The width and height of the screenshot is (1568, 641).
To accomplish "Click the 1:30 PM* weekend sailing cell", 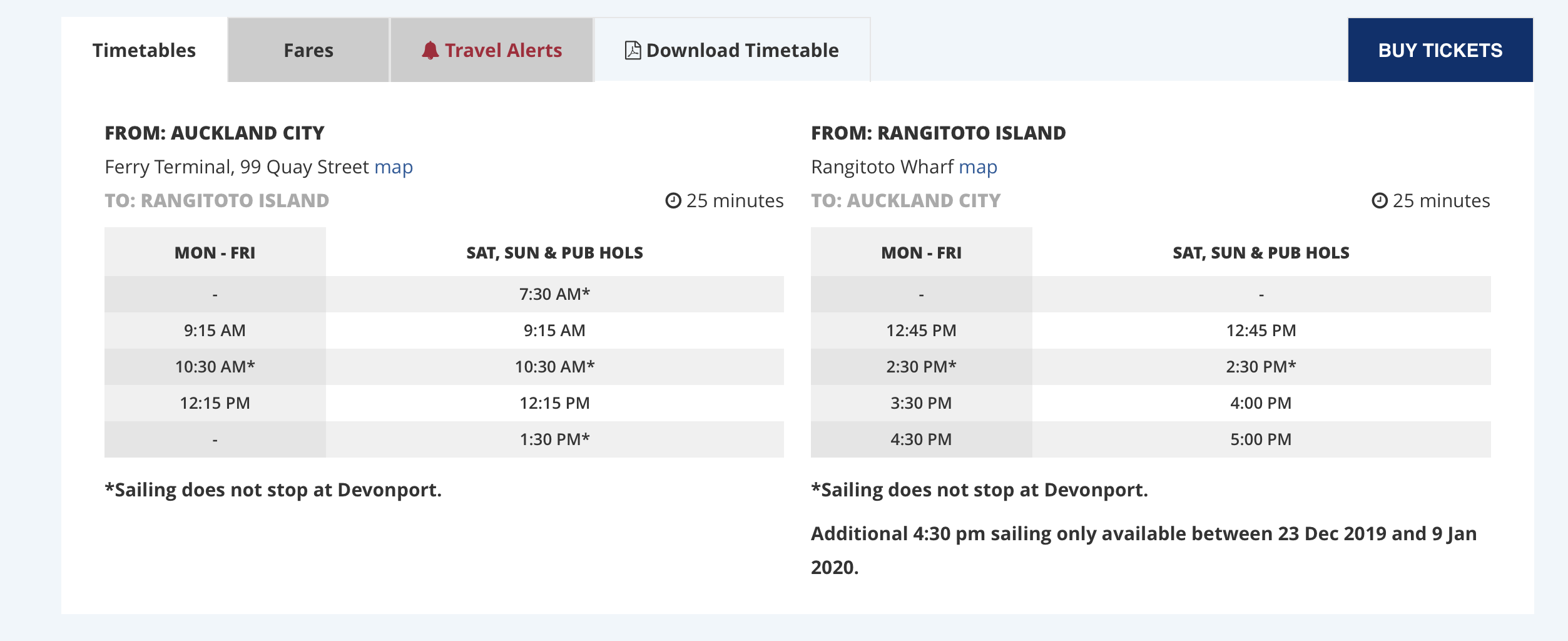I will [554, 439].
